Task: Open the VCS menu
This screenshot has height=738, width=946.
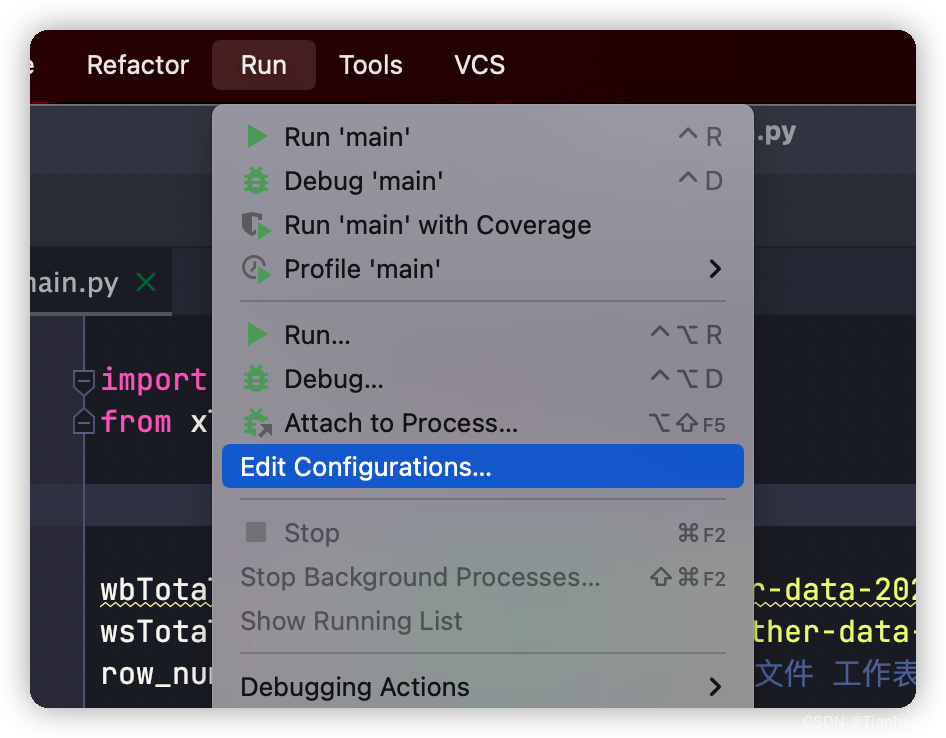Action: pos(480,65)
